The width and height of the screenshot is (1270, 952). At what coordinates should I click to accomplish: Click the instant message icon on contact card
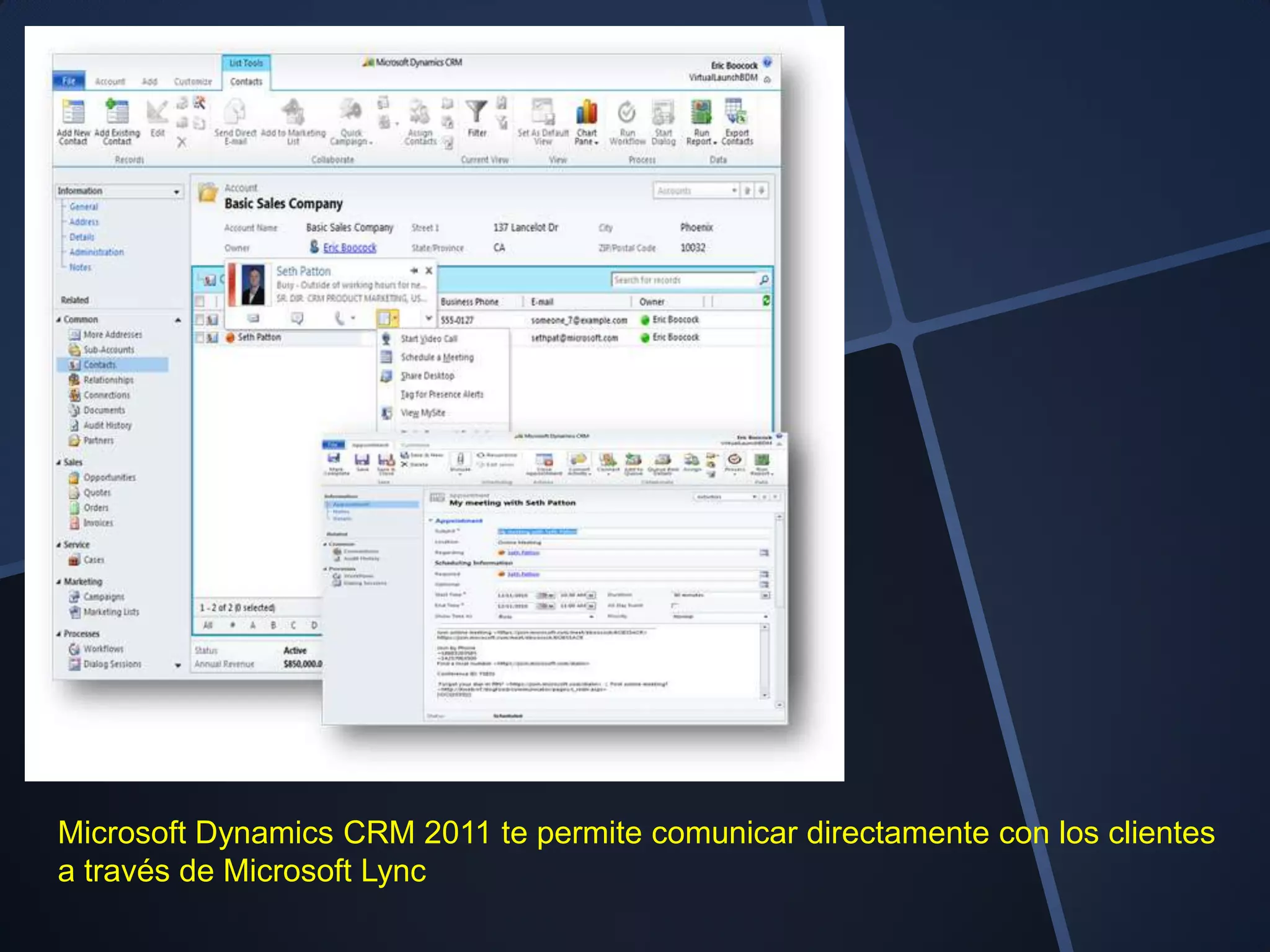pyautogui.click(x=297, y=319)
